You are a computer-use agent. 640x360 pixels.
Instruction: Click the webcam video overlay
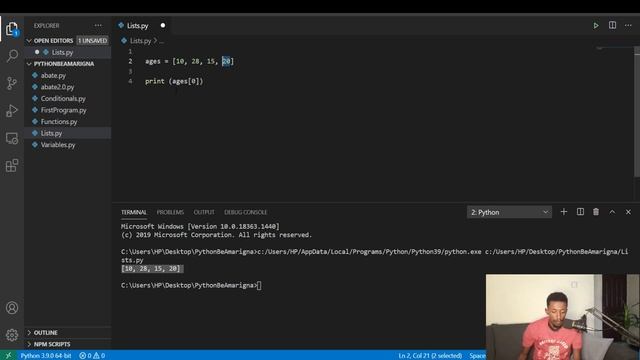(x=563, y=317)
